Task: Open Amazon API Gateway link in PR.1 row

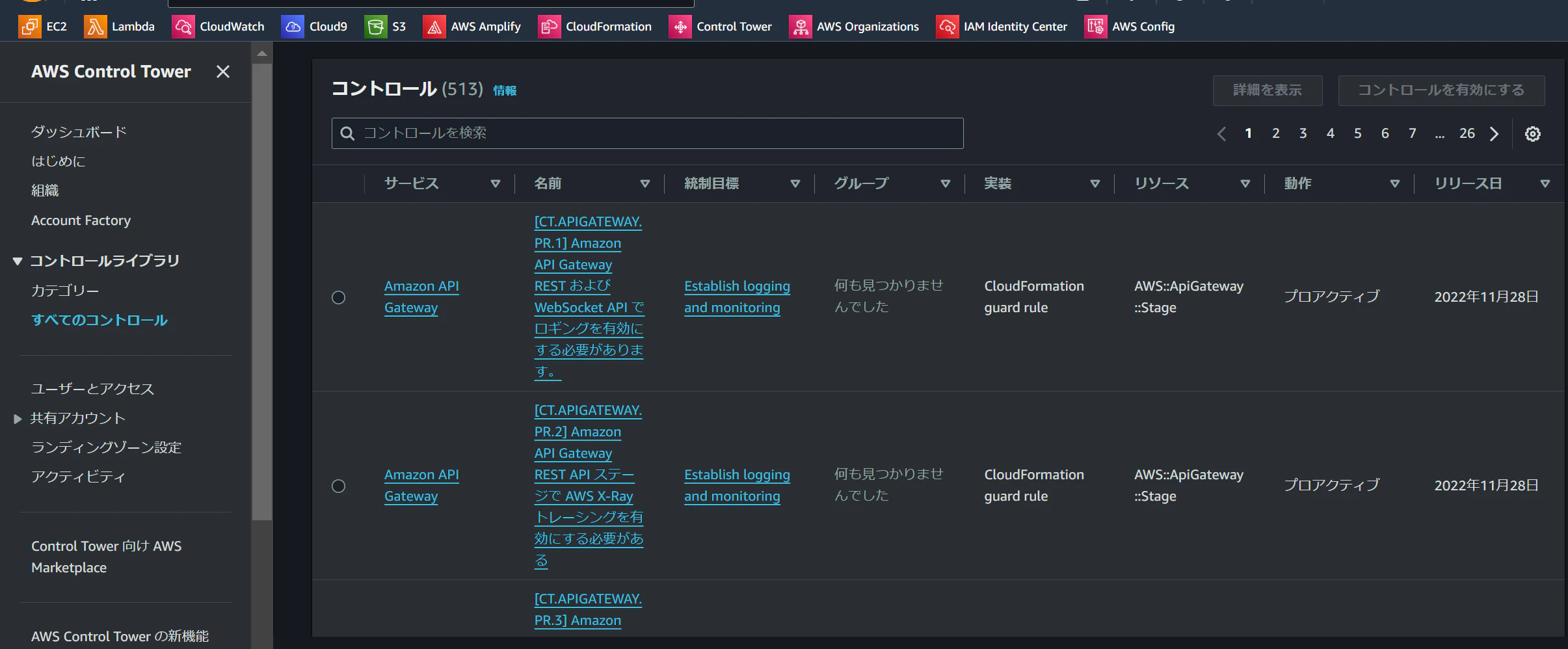Action: [421, 297]
